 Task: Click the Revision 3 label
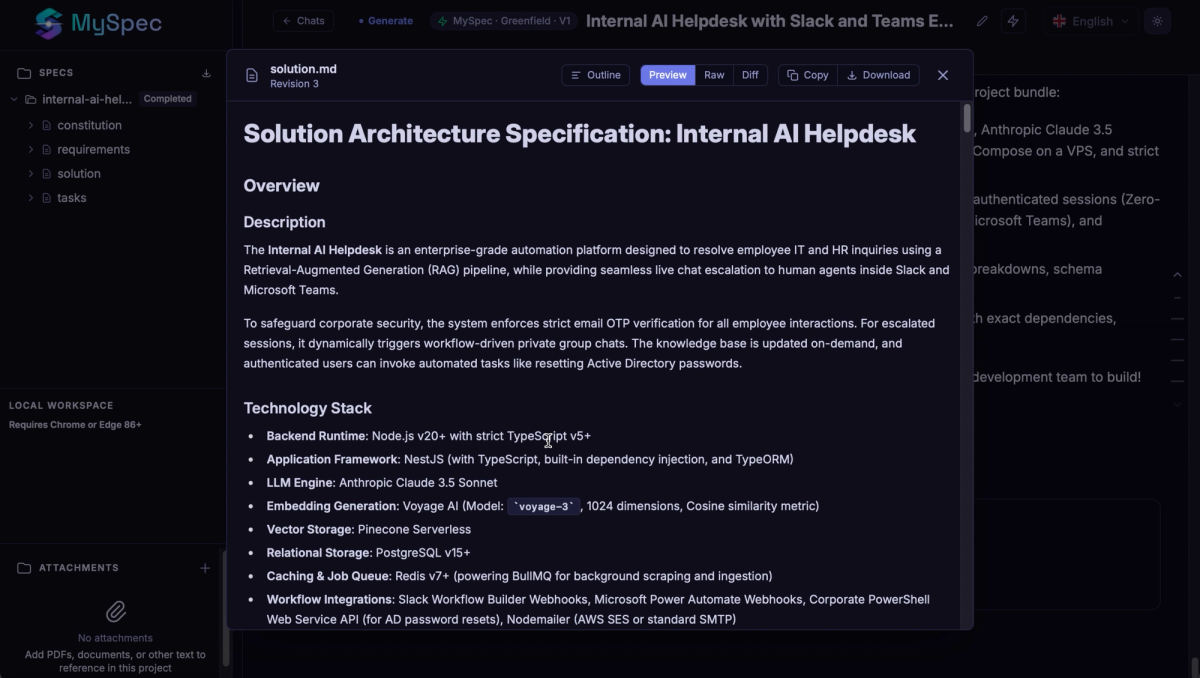coord(294,84)
